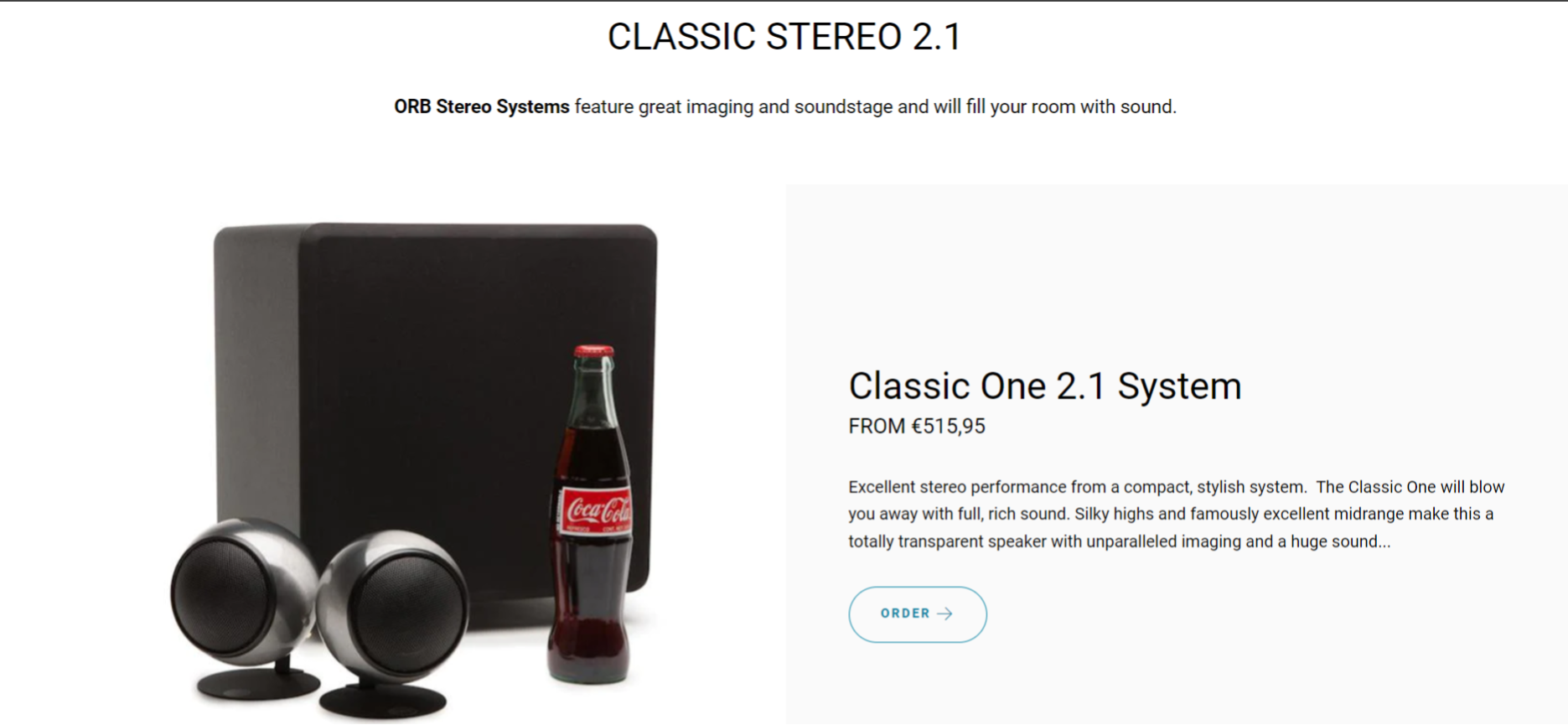This screenshot has height=725, width=1568.
Task: Click the left speaker's black grille
Action: click(x=220, y=595)
